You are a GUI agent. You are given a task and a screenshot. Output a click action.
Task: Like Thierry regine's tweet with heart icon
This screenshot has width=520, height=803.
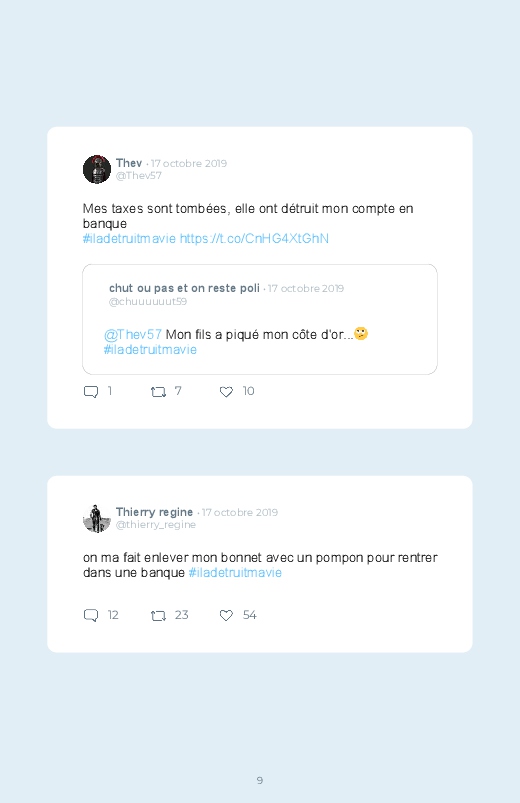(x=226, y=616)
